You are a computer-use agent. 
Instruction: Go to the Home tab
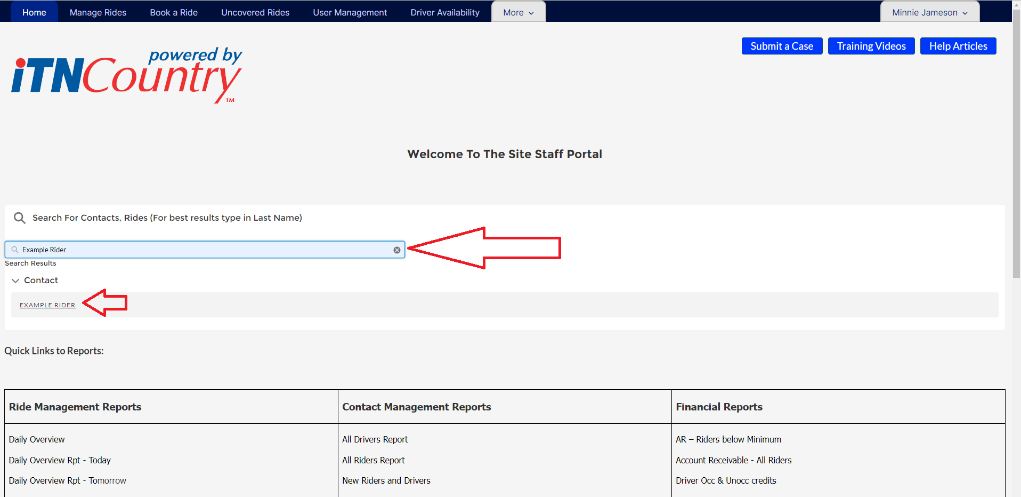34,13
